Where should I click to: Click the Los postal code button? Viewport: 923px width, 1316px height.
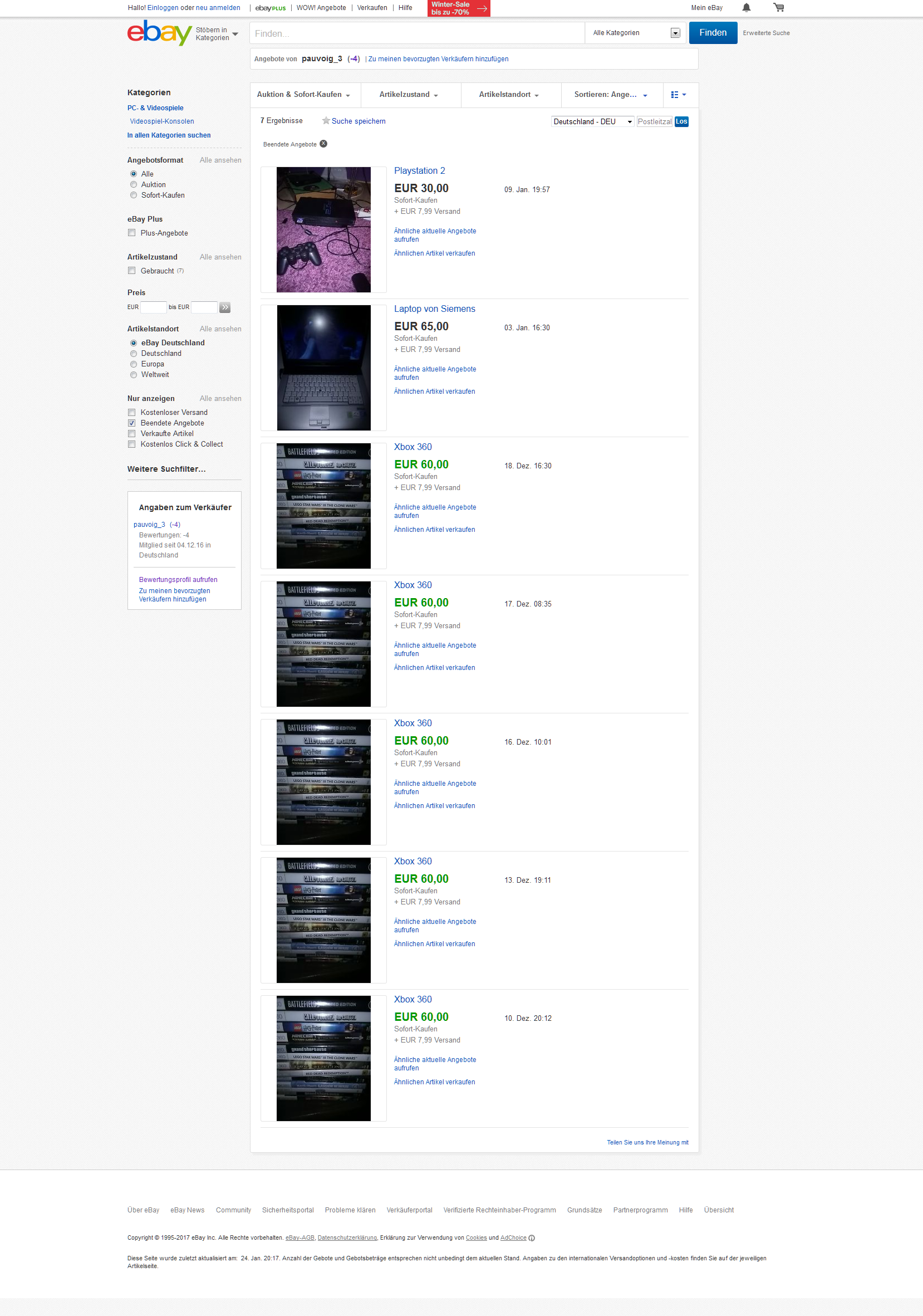pyautogui.click(x=681, y=121)
